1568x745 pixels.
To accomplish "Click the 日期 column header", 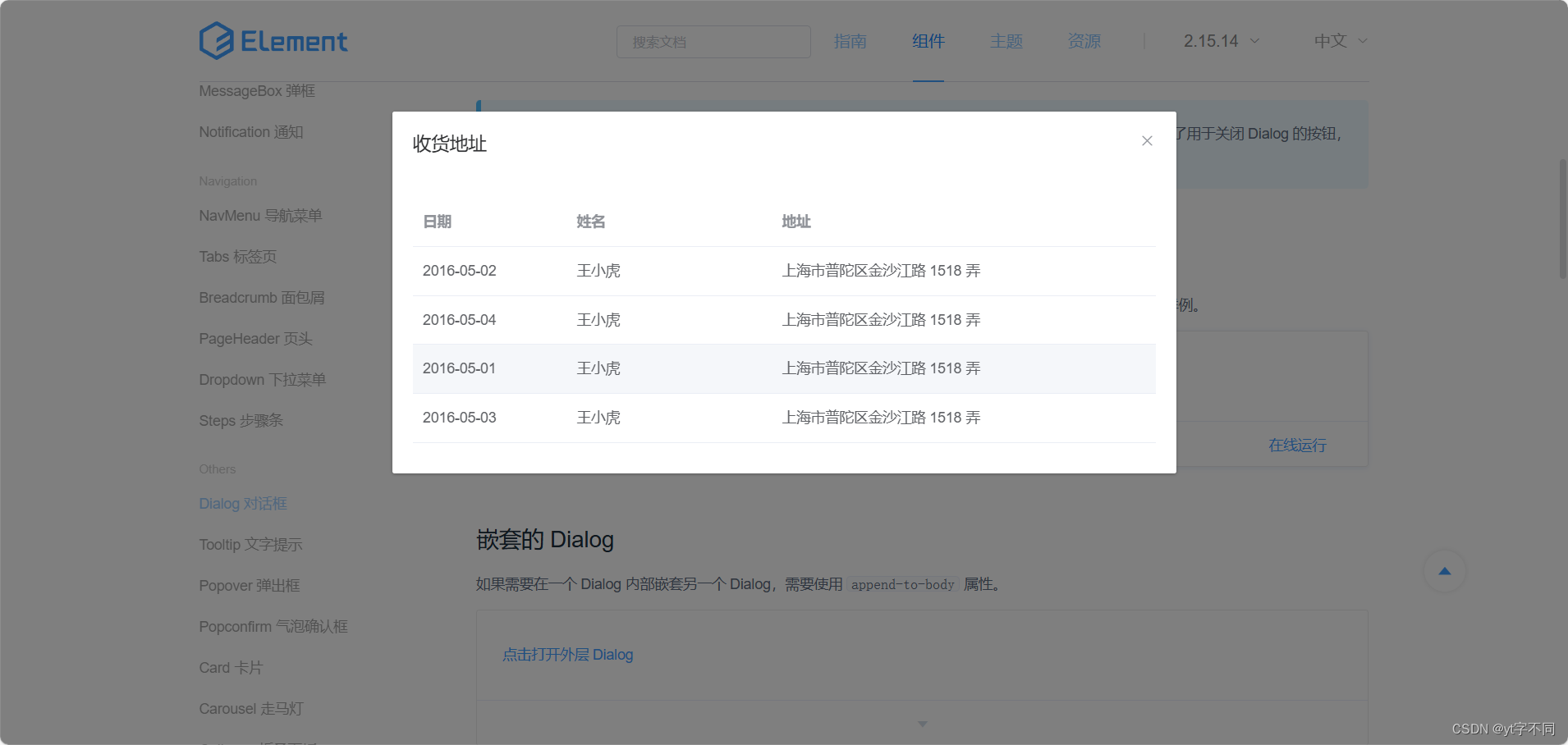I will [x=437, y=222].
